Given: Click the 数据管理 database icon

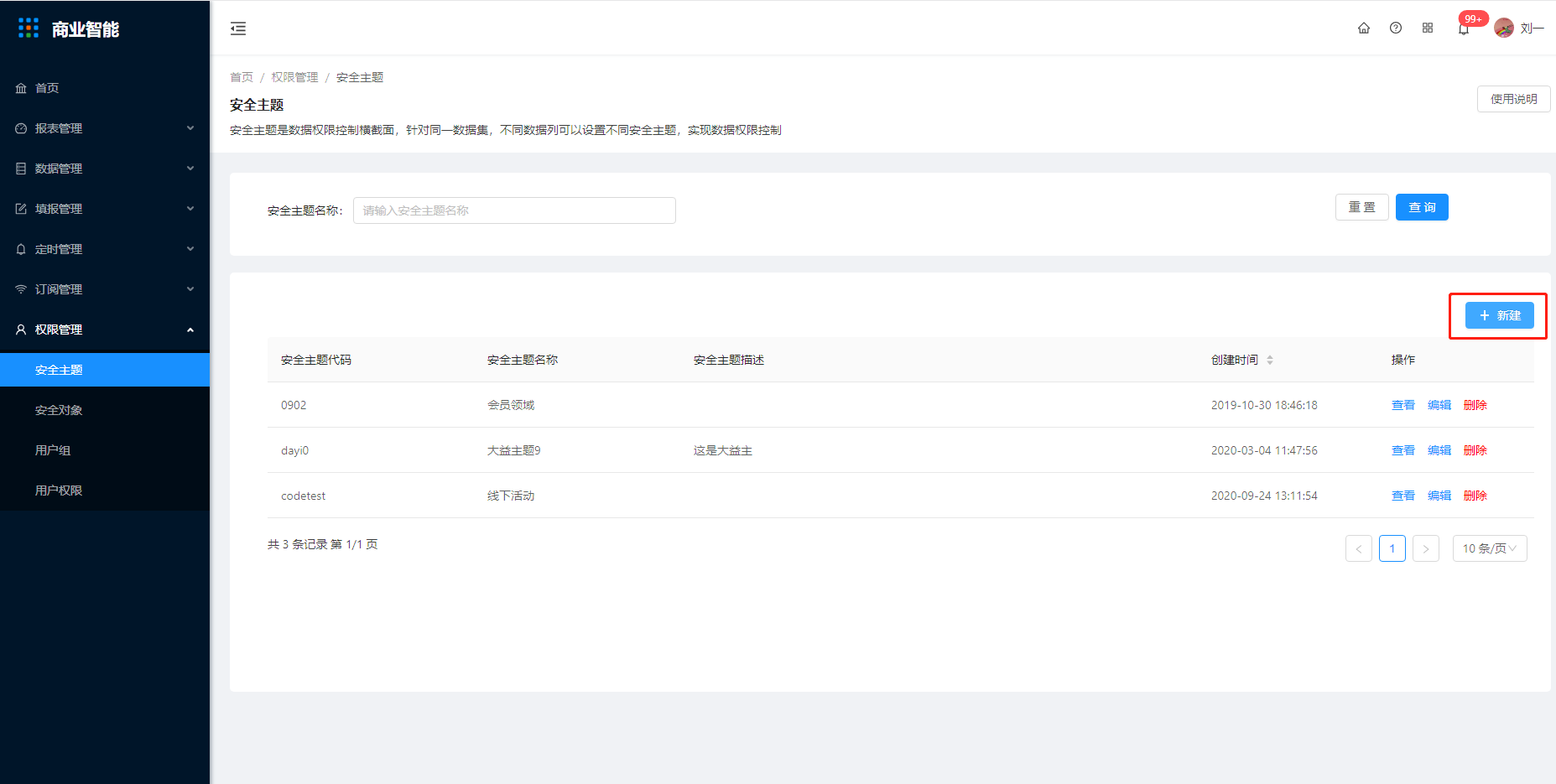Looking at the screenshot, I should (21, 169).
